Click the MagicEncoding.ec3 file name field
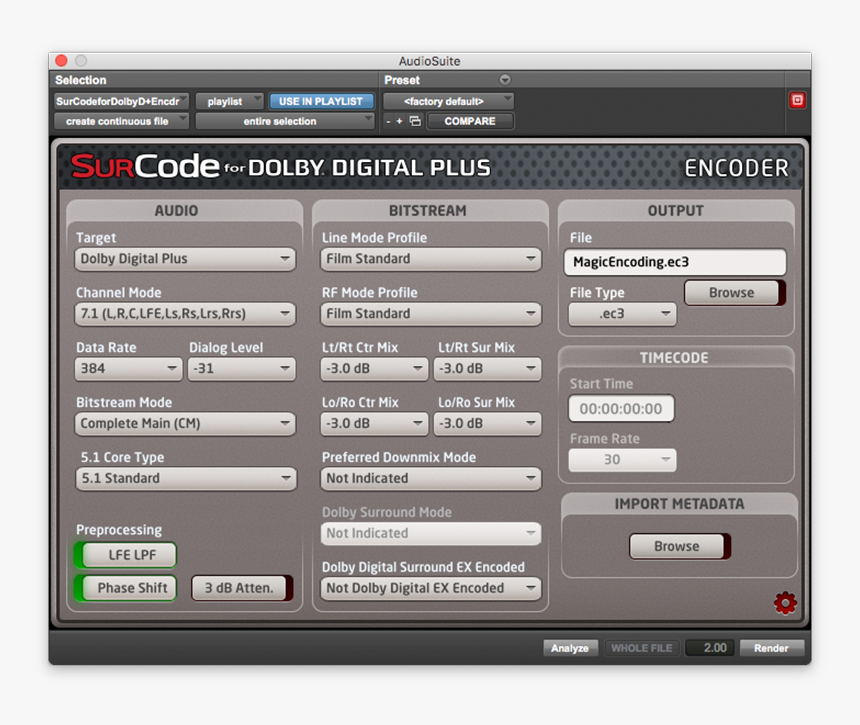 675,262
